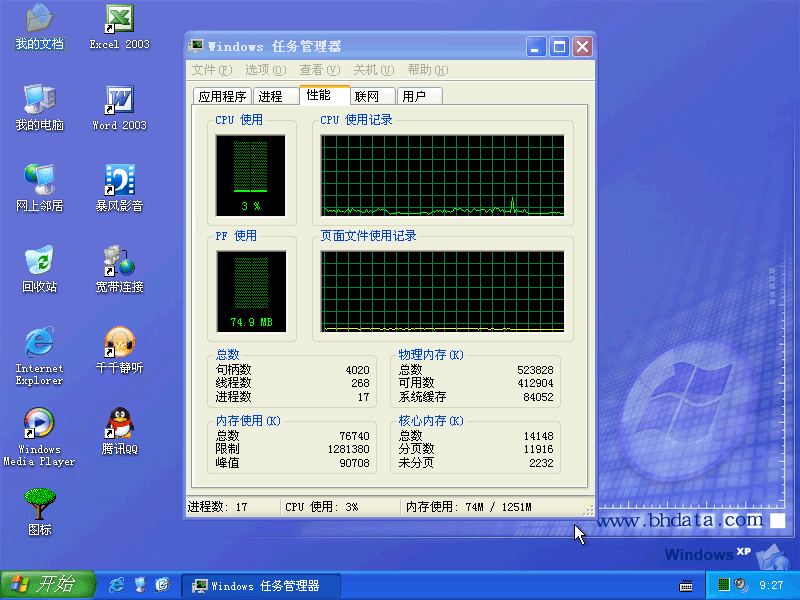The width and height of the screenshot is (800, 600).
Task: Click the CPU 使用记录 history graph
Action: tap(442, 176)
